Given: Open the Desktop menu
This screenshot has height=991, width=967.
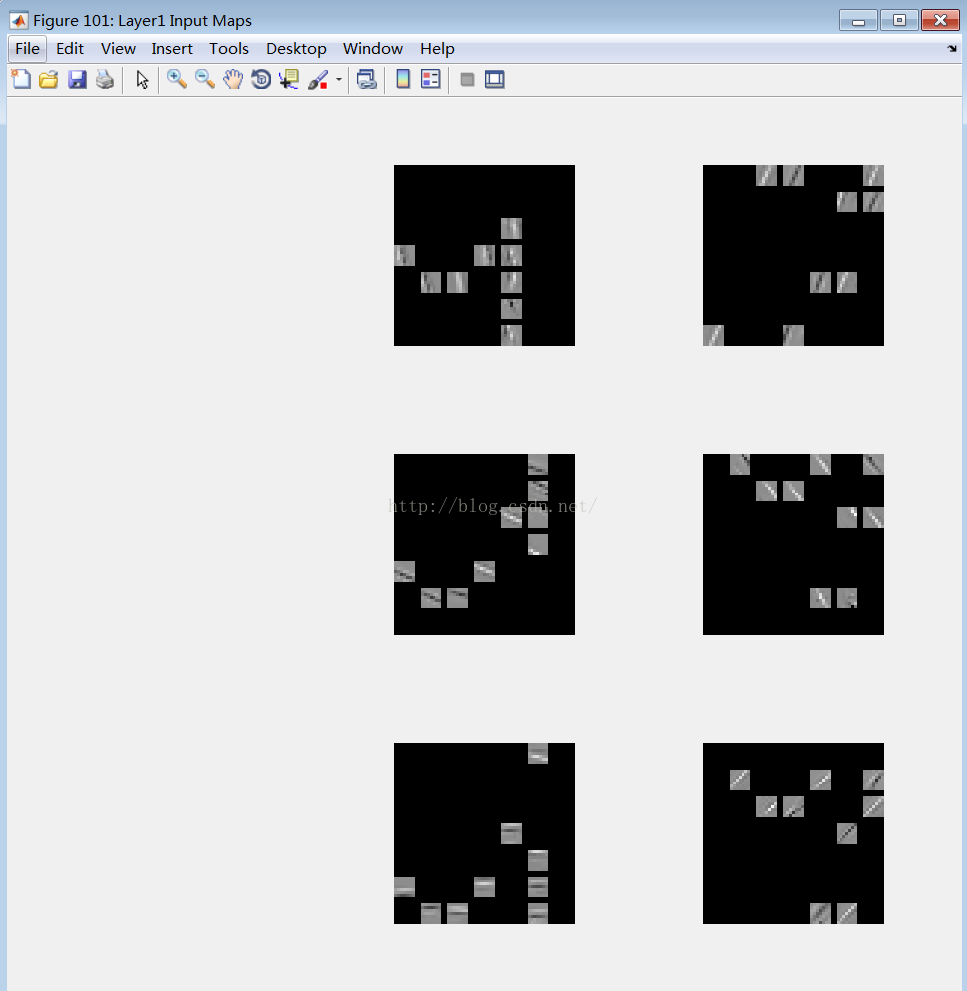Looking at the screenshot, I should tap(296, 49).
